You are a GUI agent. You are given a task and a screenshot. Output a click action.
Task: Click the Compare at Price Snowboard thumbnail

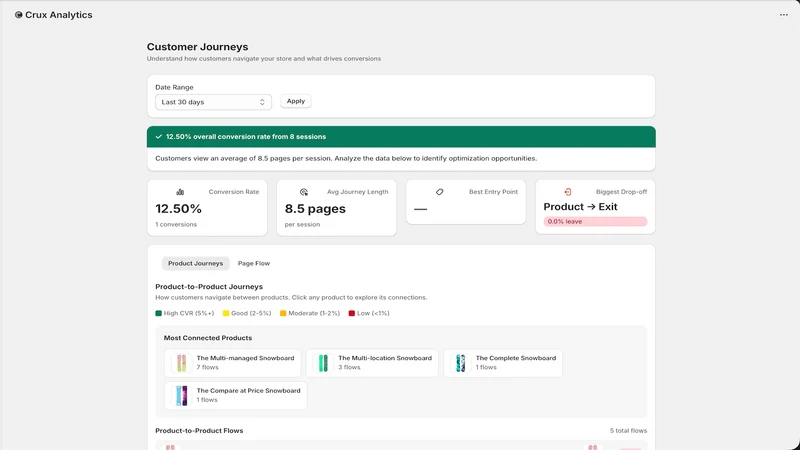point(182,395)
